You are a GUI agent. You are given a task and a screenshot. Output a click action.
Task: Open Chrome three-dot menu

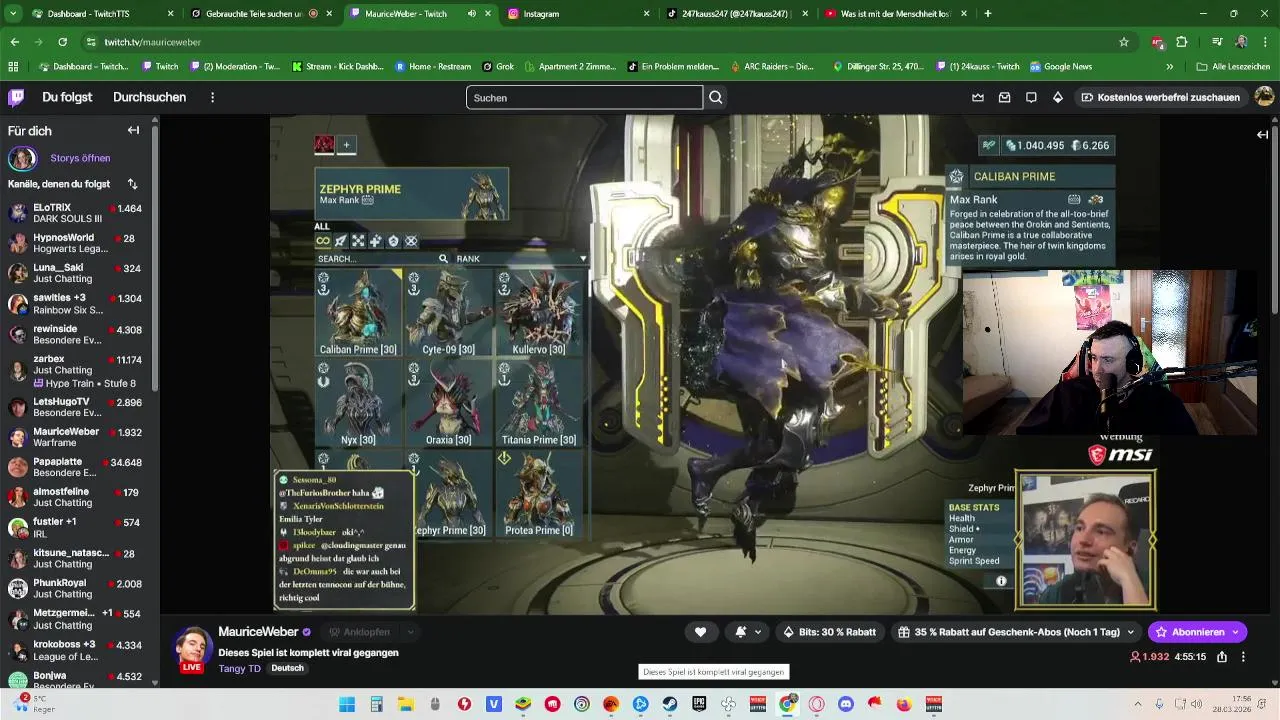coord(1265,42)
